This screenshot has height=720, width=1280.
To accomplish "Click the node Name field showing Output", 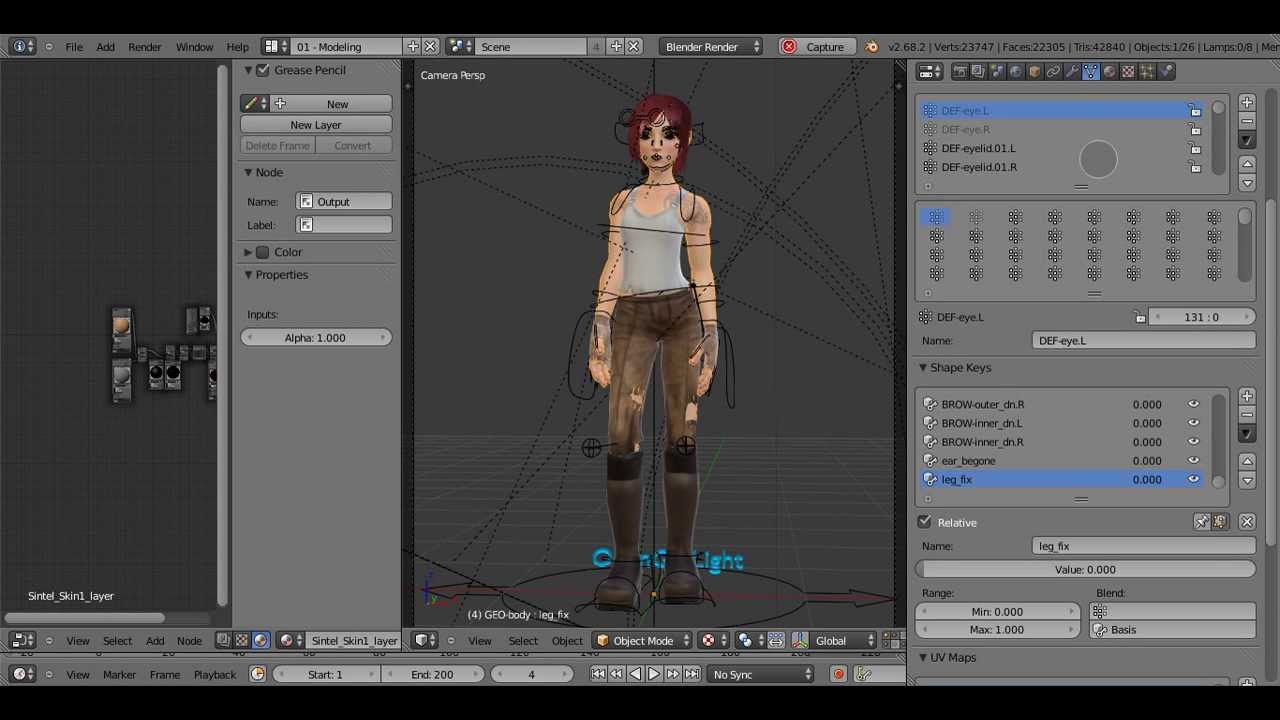I will pos(344,202).
